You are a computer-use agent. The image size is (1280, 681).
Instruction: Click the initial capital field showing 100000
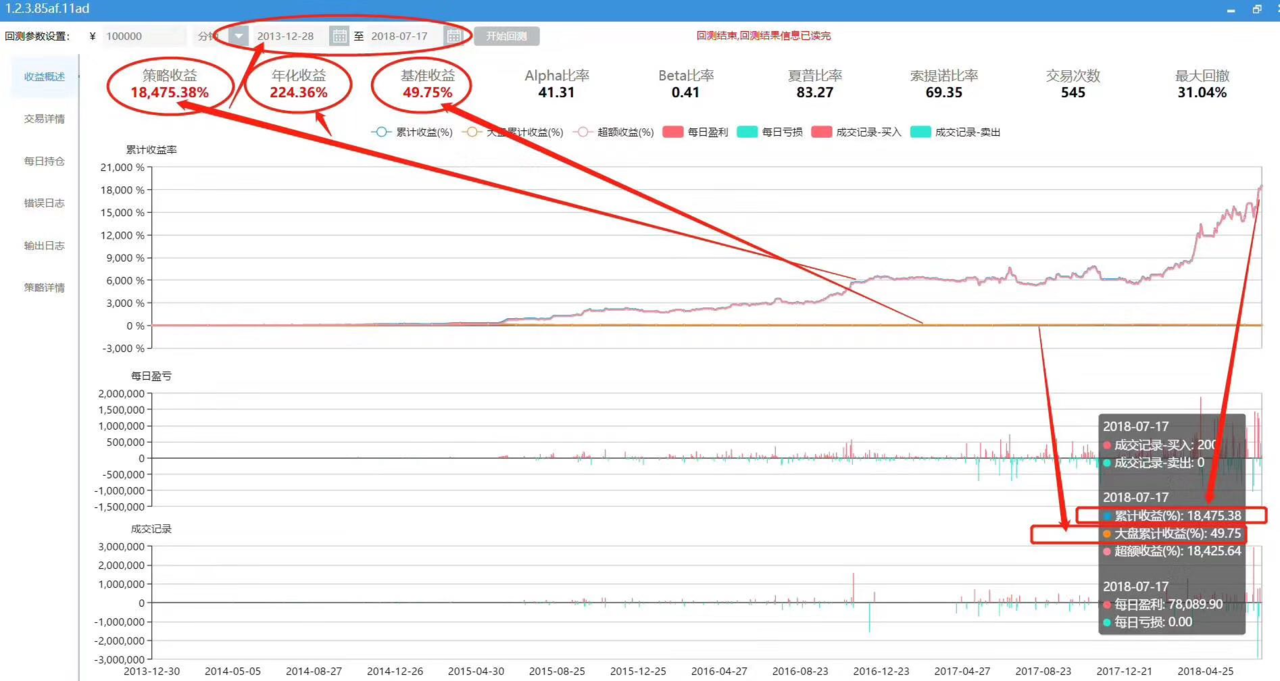[x=142, y=36]
